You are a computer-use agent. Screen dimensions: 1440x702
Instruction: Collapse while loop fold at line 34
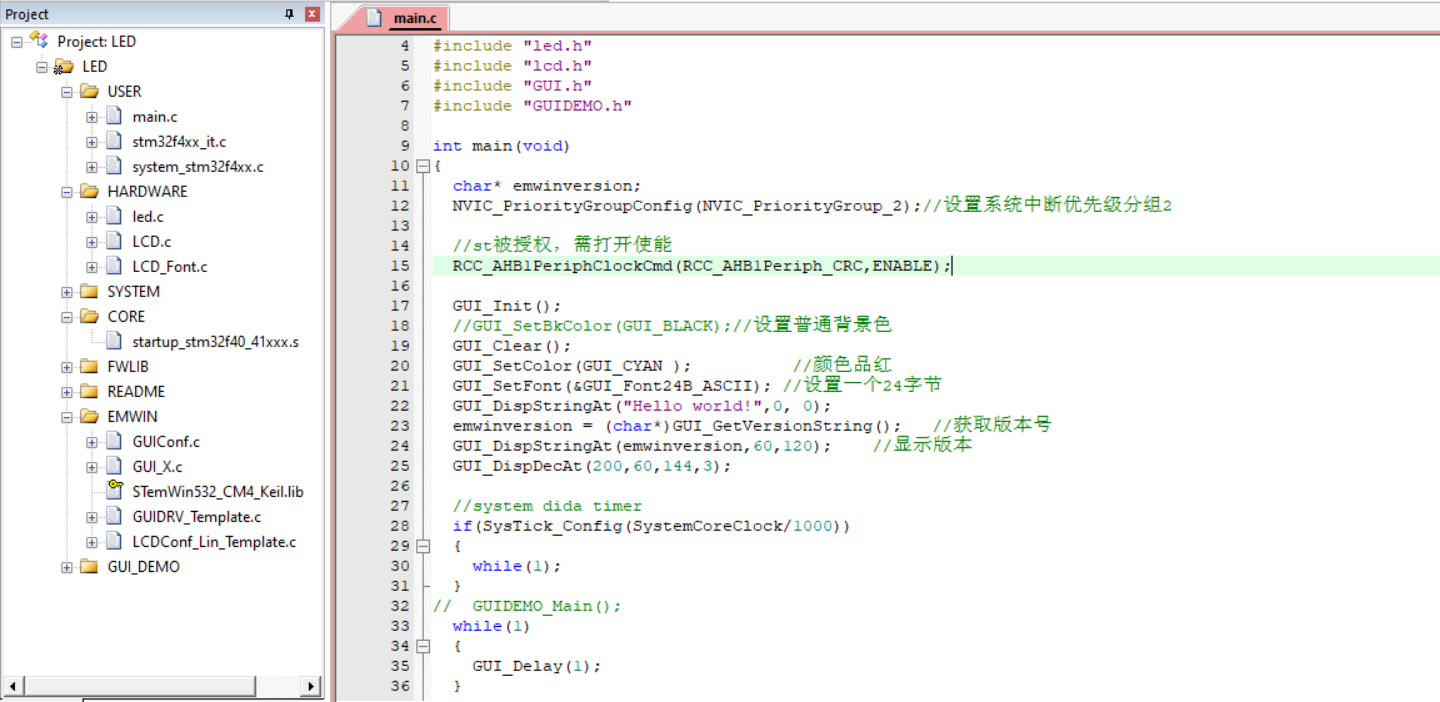[422, 646]
